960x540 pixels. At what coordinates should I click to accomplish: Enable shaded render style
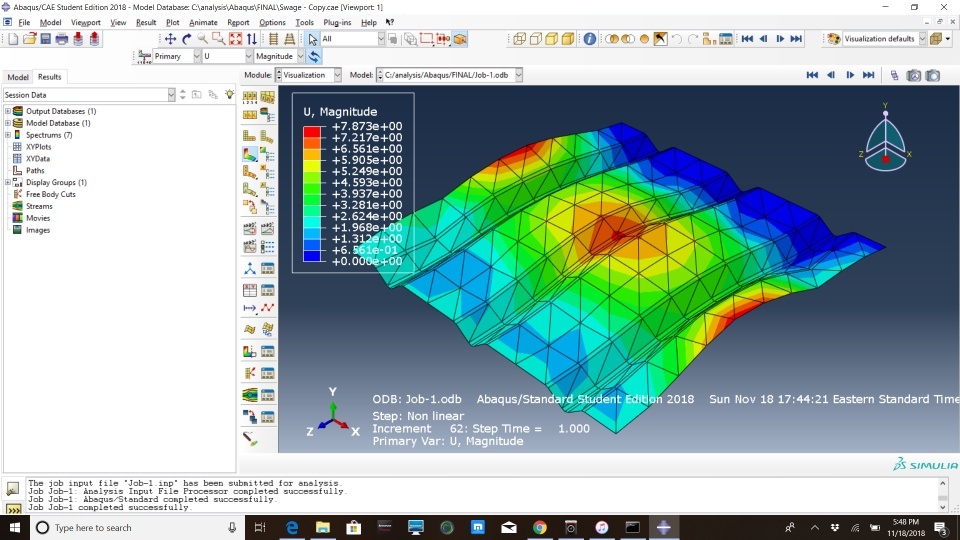(568, 39)
